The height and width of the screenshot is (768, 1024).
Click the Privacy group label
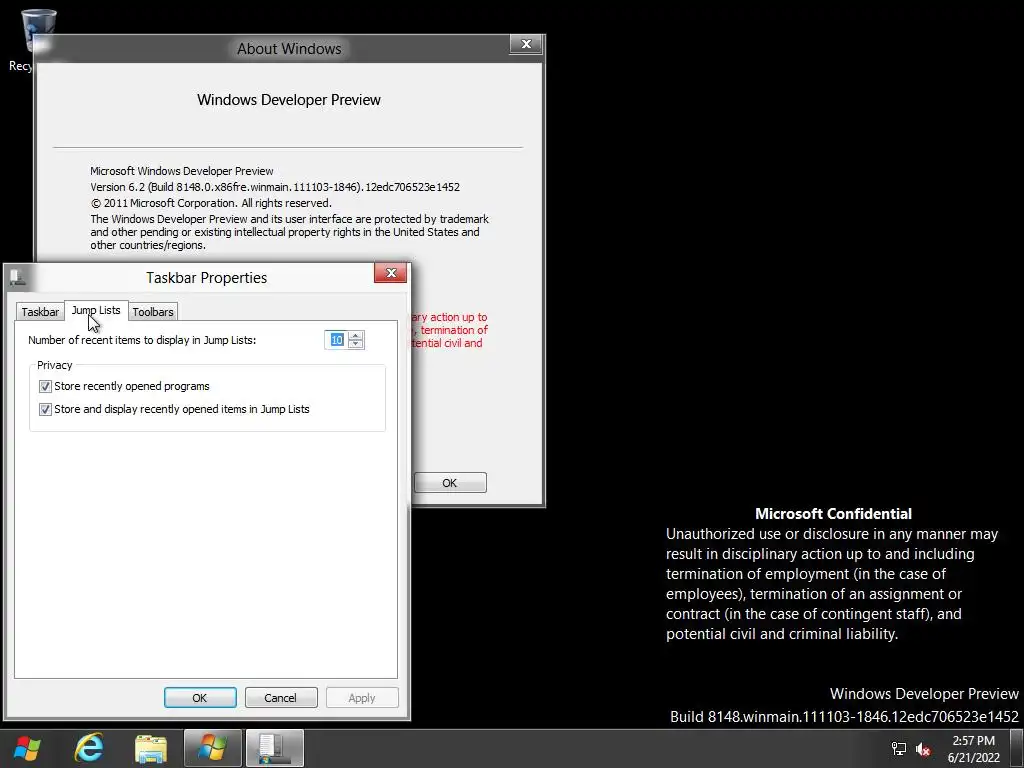[55, 365]
